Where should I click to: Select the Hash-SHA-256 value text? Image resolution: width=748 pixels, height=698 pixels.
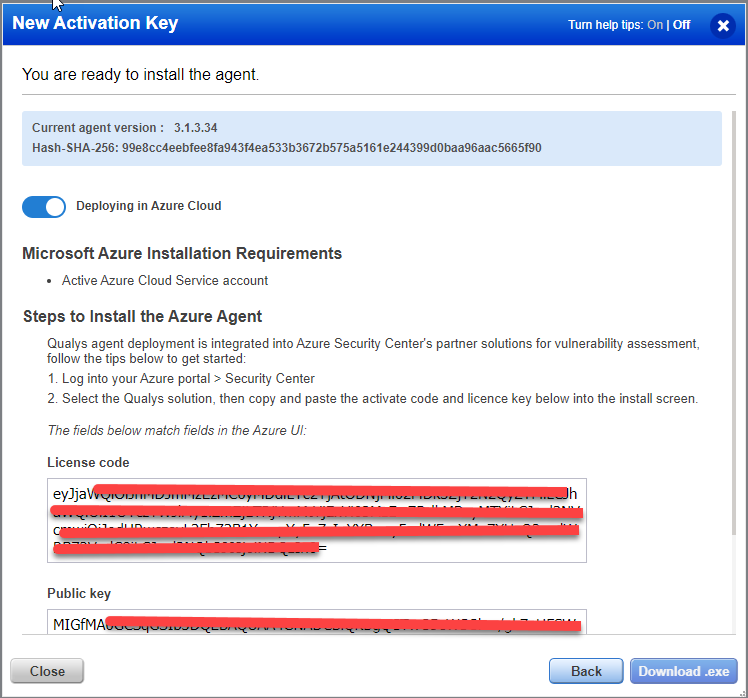332,148
